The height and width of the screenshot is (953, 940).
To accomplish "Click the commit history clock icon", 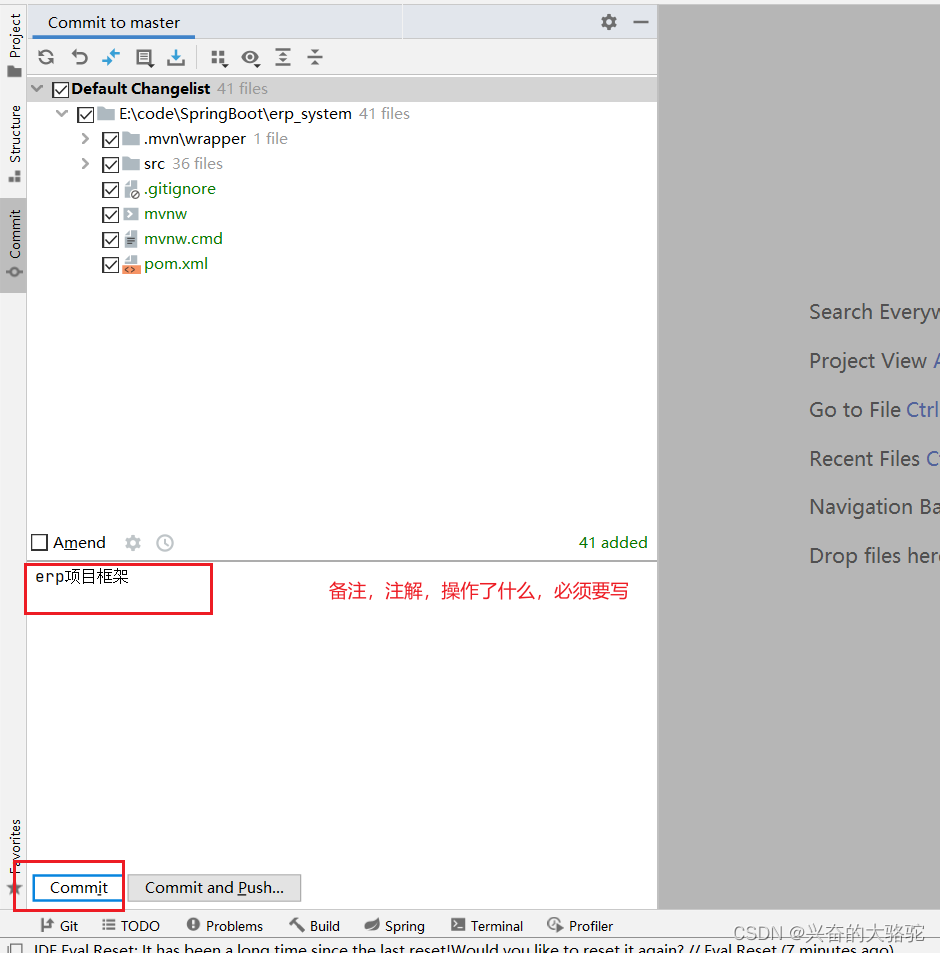I will [x=163, y=542].
